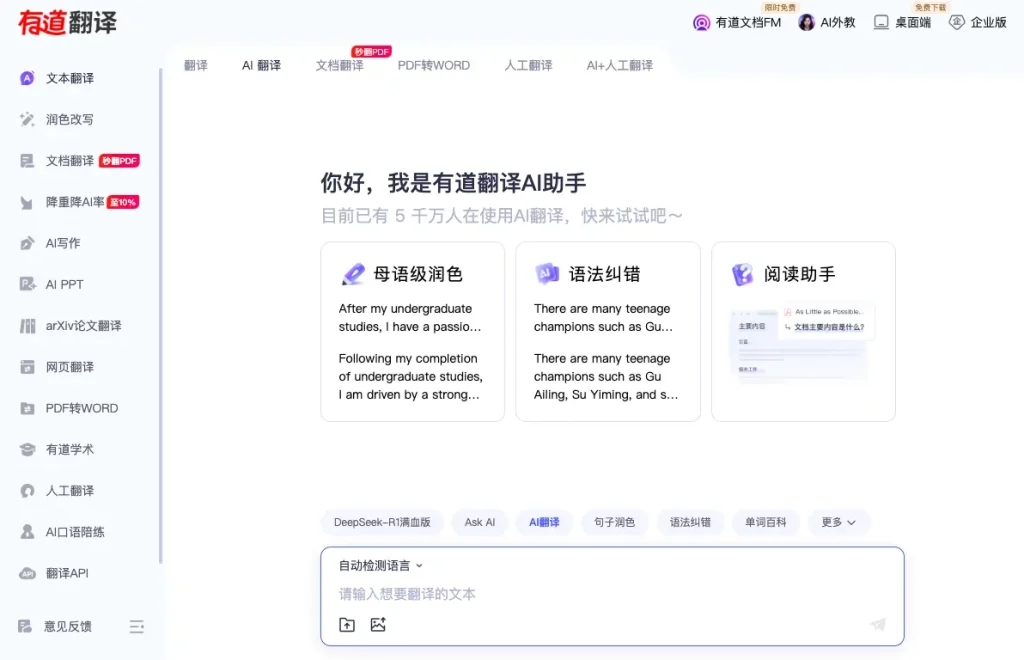Screen dimensions: 1024x660
Task: Click the upload file icon in input box
Action: 347,625
